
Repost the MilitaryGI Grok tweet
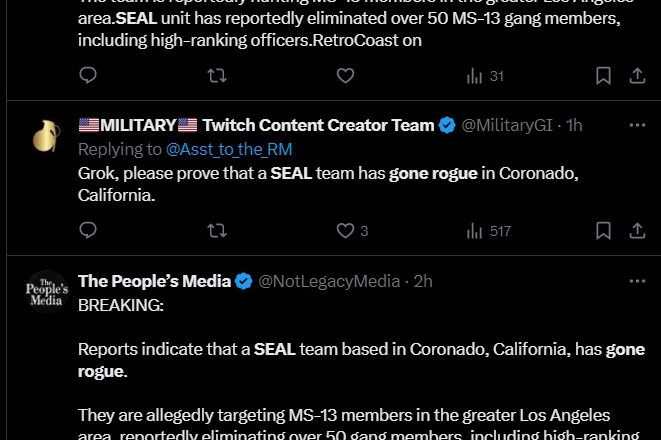(x=217, y=231)
